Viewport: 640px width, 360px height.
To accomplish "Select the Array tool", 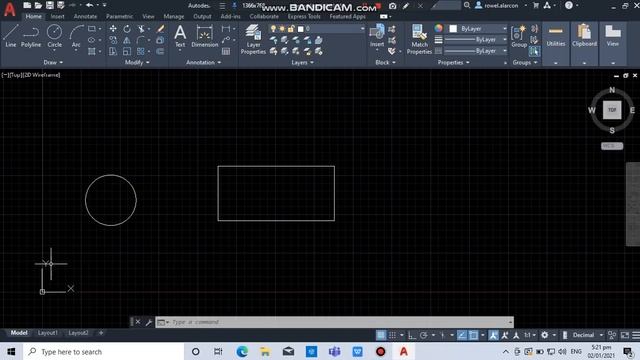I will tap(141, 51).
